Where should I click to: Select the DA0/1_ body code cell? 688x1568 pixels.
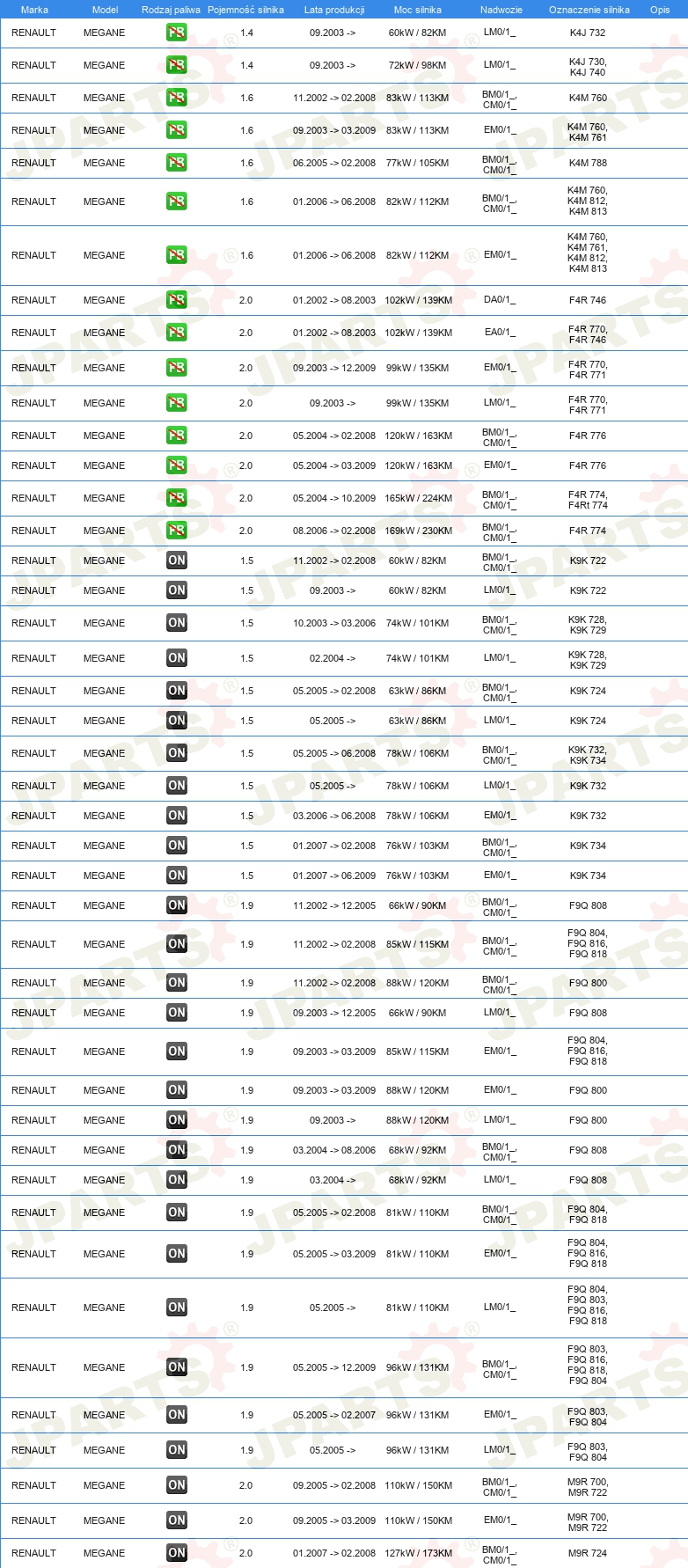click(500, 300)
